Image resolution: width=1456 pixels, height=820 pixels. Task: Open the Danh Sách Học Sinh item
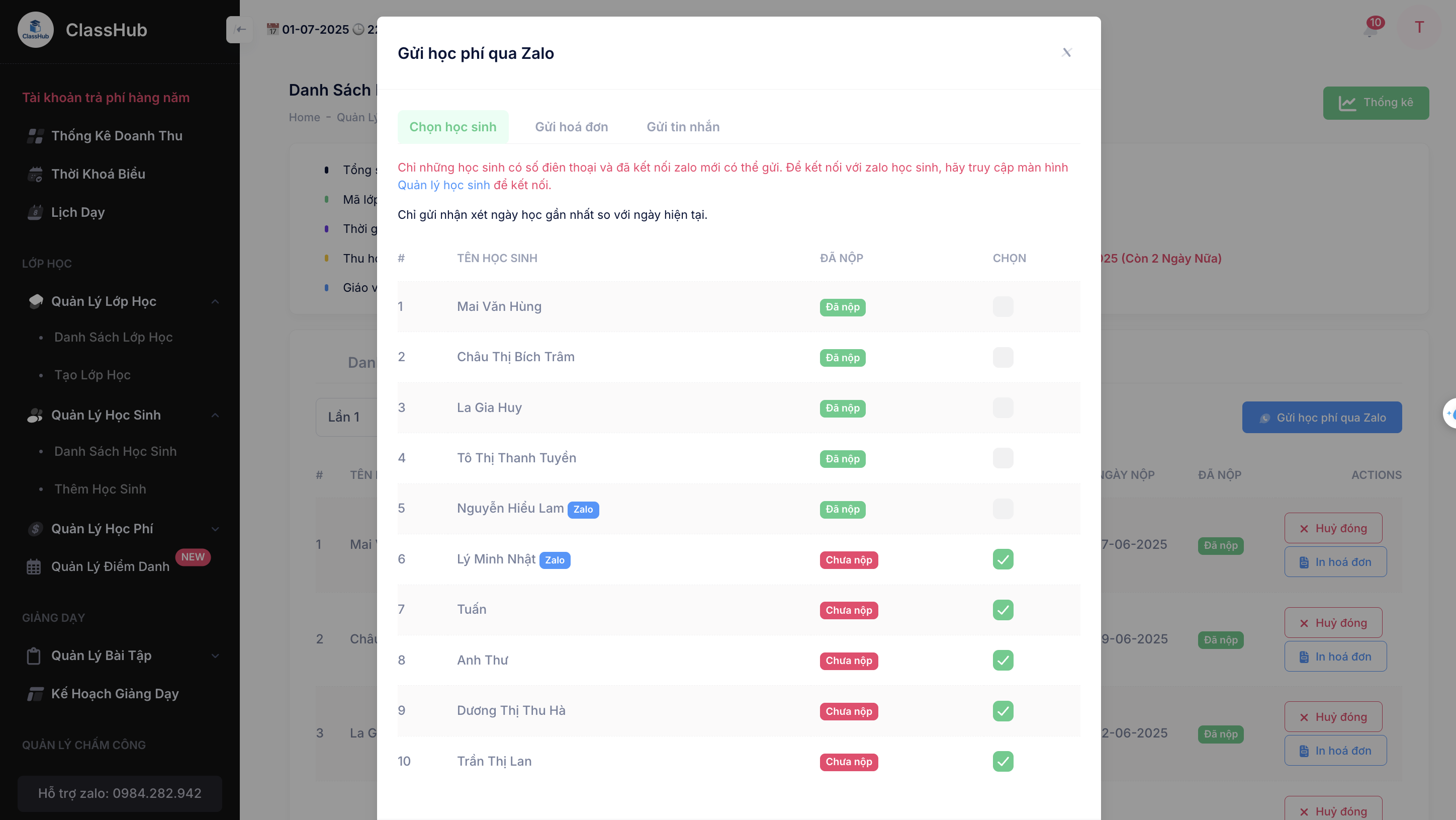(x=115, y=451)
